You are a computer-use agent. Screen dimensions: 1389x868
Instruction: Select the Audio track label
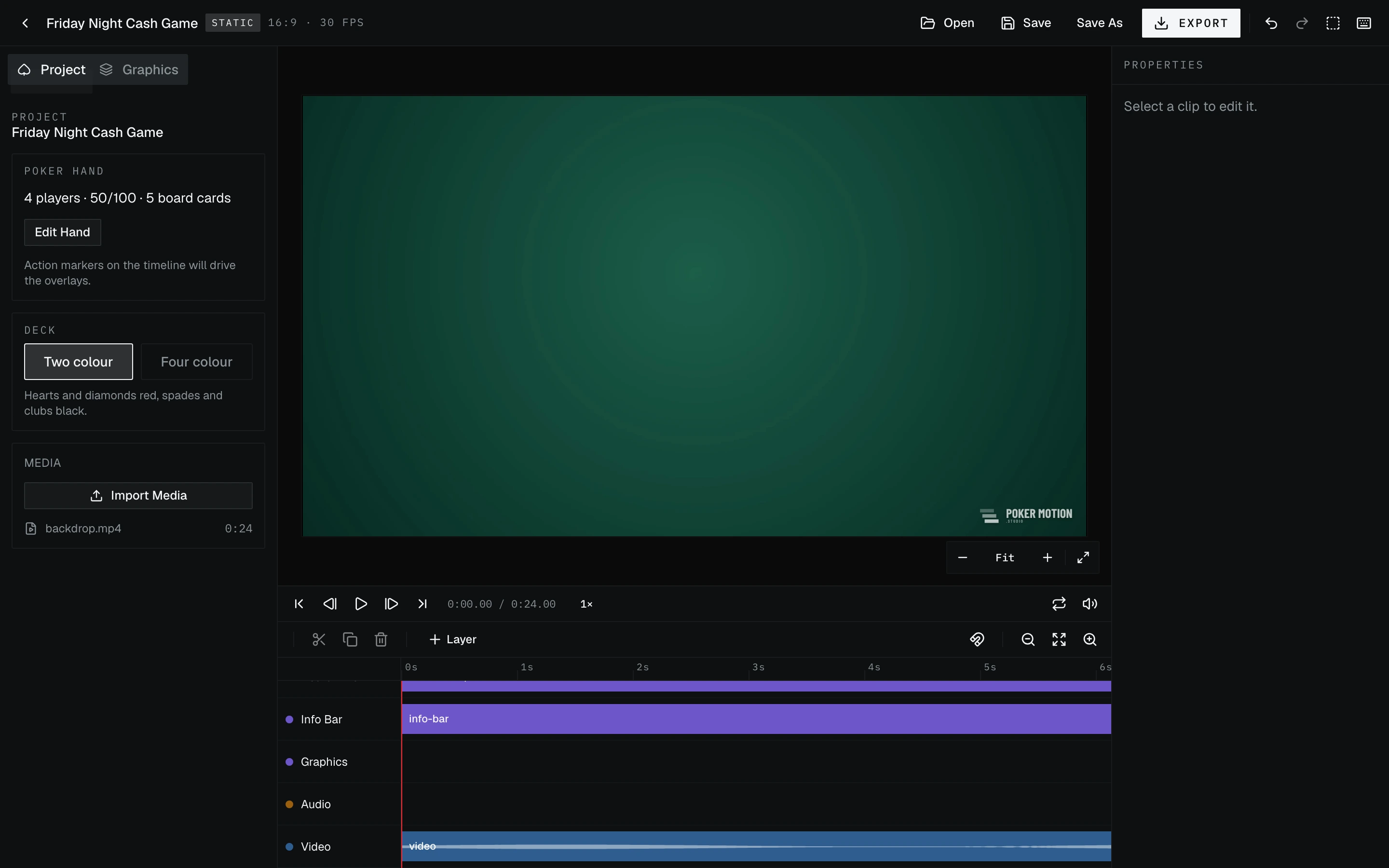pyautogui.click(x=316, y=804)
